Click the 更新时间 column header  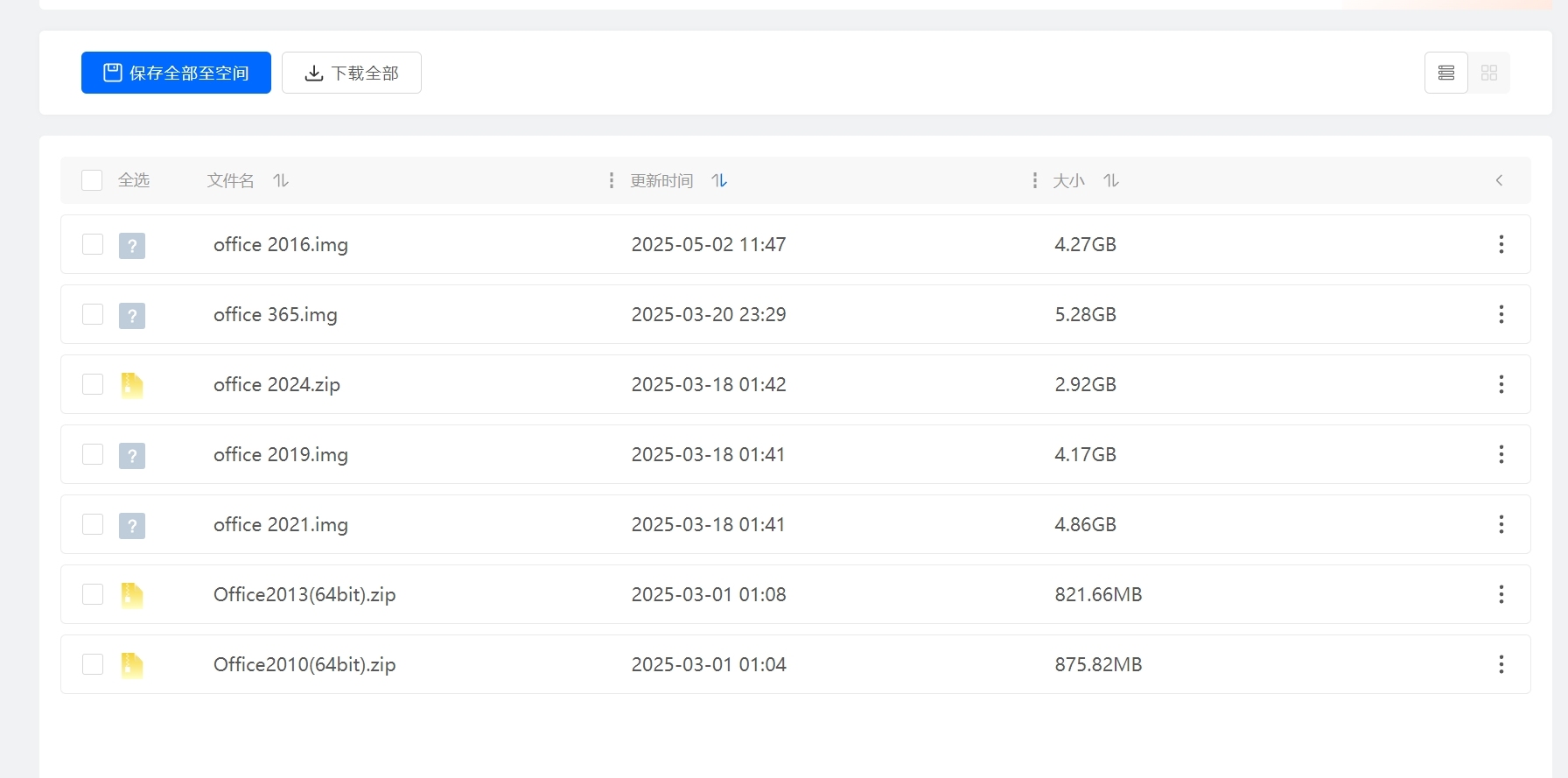tap(661, 180)
